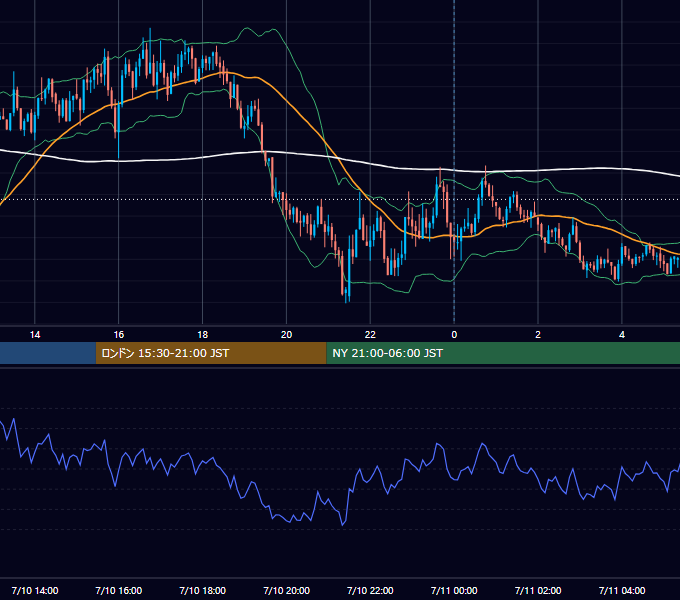Click the NY 21:00-06:00 JST session bar
Image resolution: width=680 pixels, height=600 pixels.
pos(503,353)
